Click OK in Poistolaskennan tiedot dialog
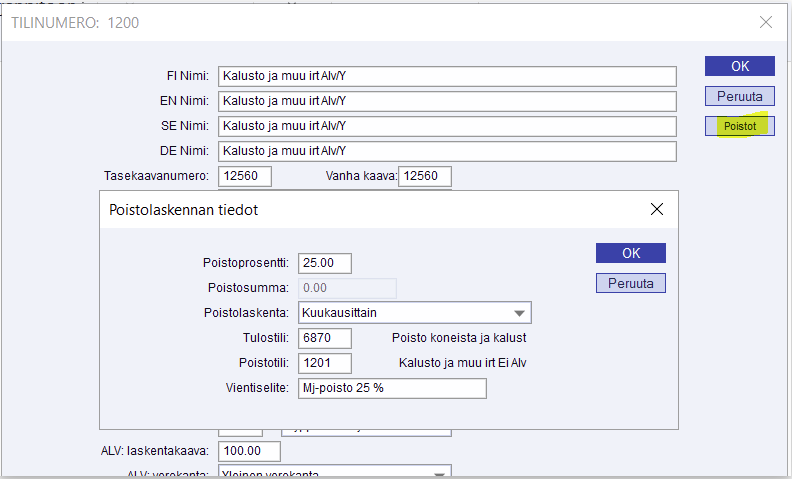792x479 pixels. click(630, 253)
